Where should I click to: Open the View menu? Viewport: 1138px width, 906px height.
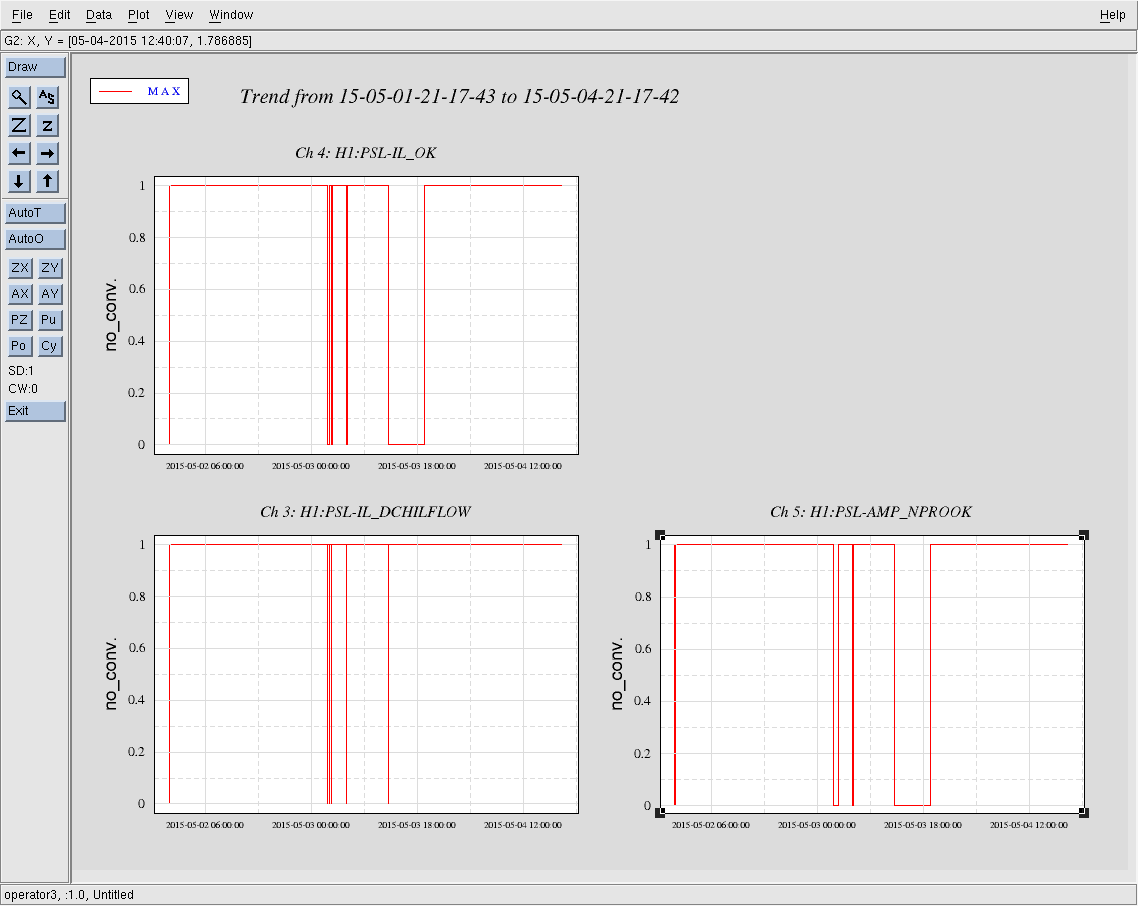[179, 15]
